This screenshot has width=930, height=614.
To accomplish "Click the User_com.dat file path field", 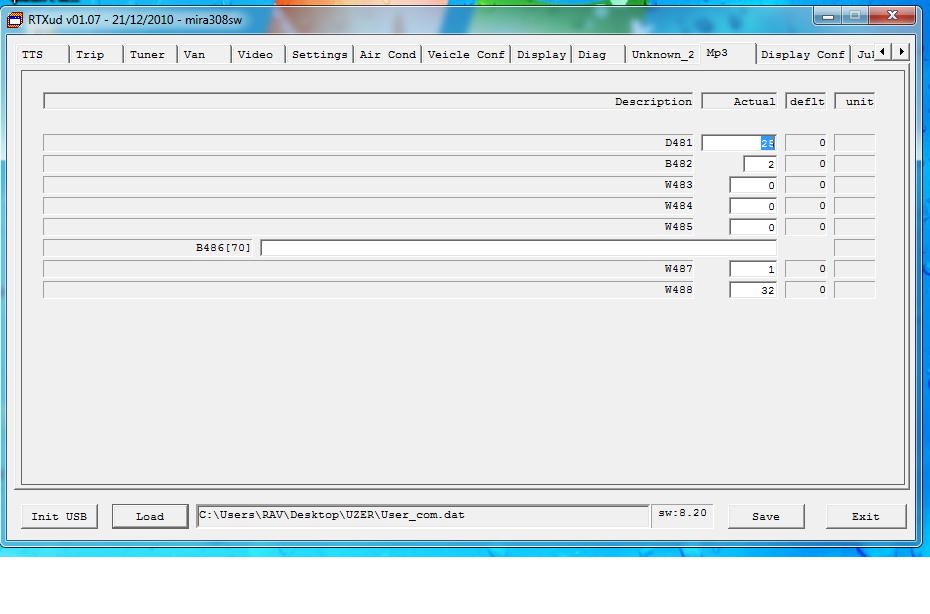I will [422, 516].
